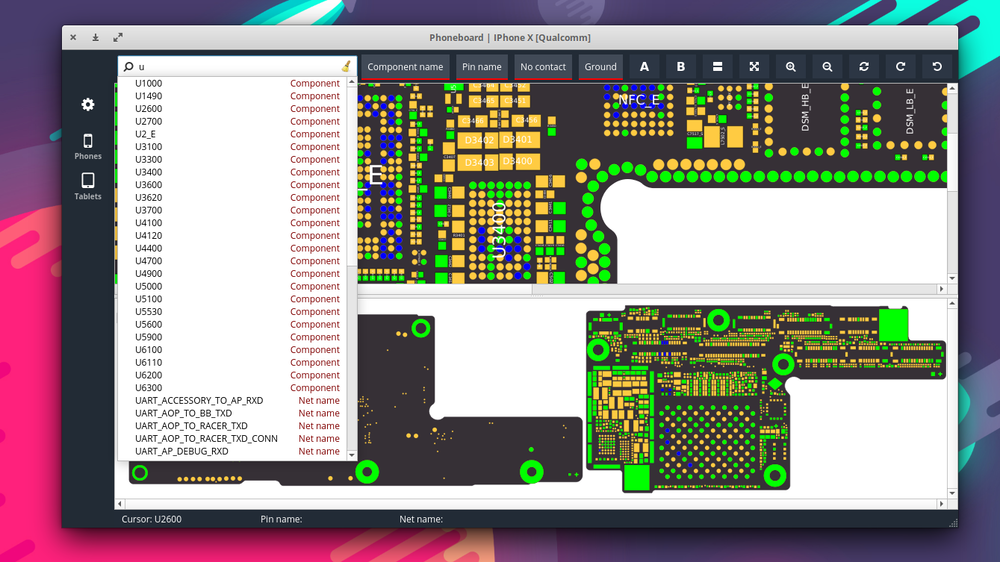Toggle the Pin name filter
Screen dimensions: 1000x562
[482, 67]
